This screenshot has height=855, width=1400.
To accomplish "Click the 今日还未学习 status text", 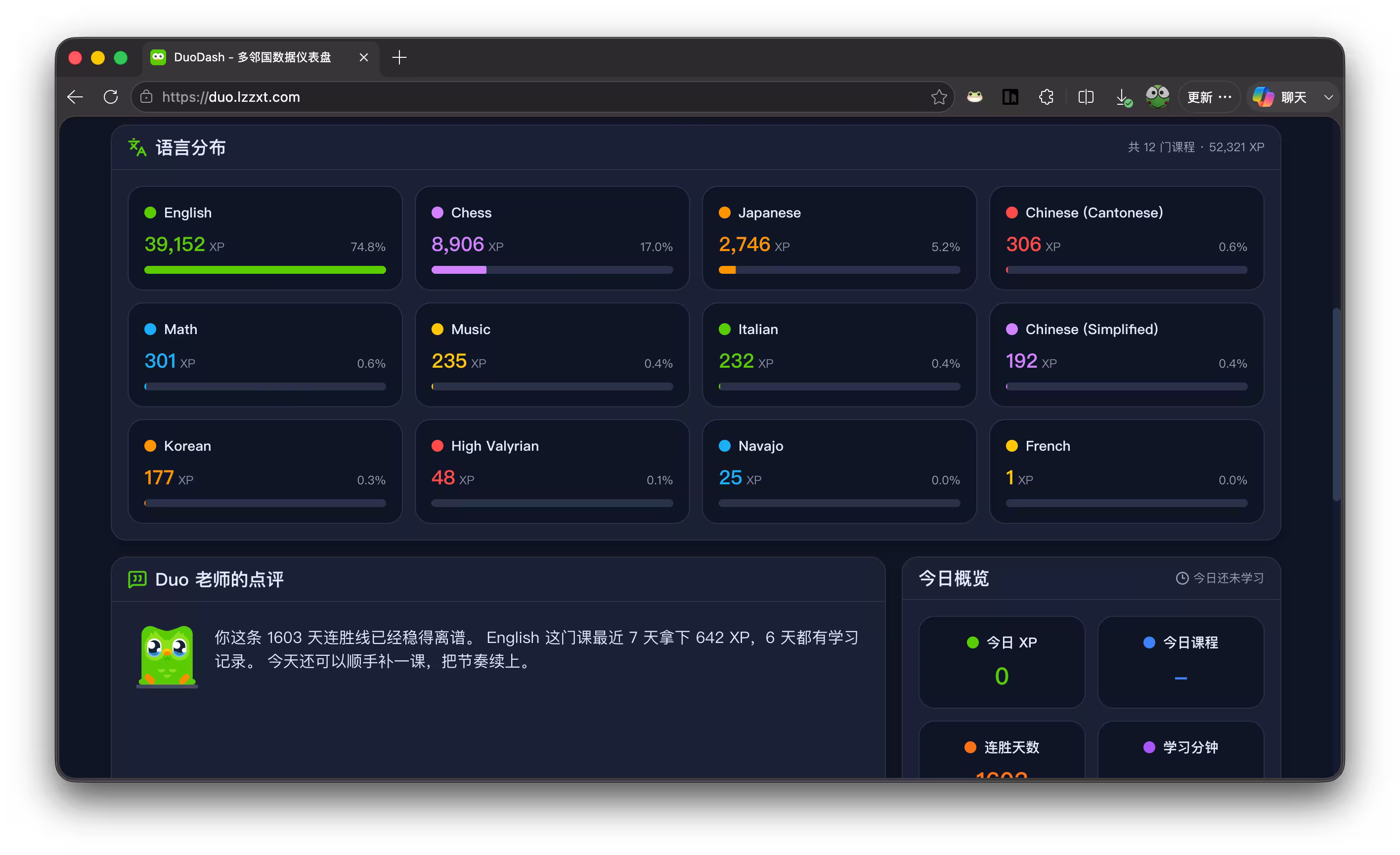I will click(1228, 578).
